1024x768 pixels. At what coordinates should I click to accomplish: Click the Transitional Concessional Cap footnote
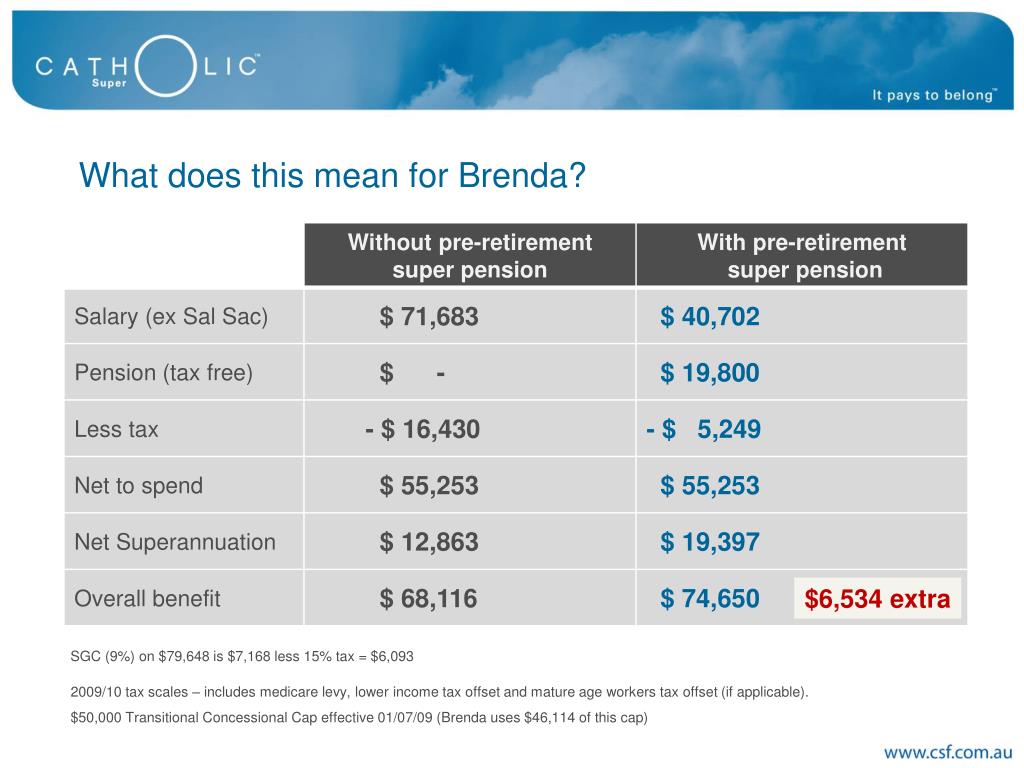359,718
